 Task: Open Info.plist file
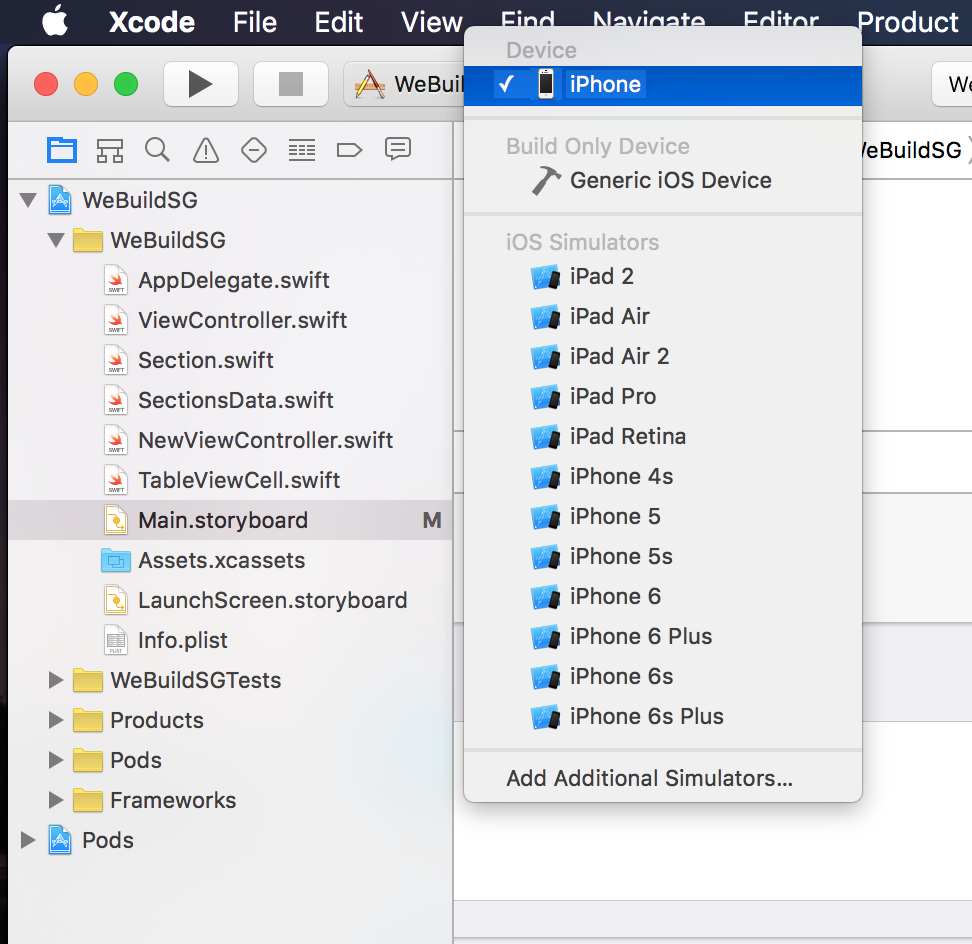click(230, 640)
